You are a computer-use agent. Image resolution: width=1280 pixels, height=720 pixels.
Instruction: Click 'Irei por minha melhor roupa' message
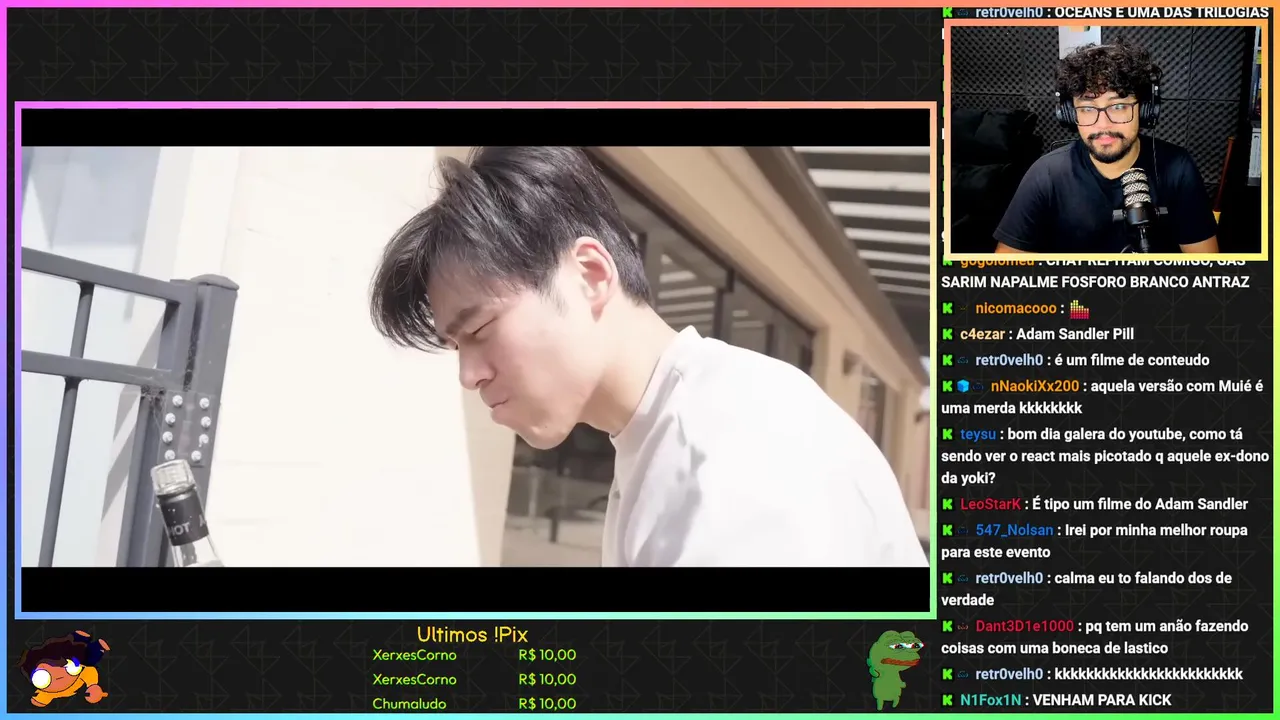coord(1095,541)
